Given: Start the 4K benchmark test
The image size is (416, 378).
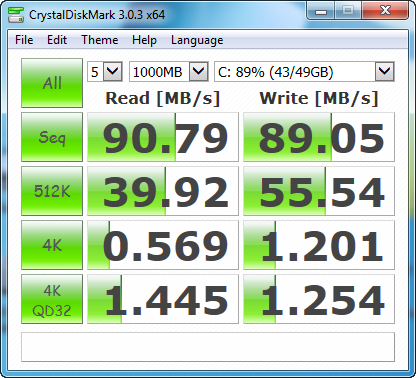Looking at the screenshot, I should [52, 245].
